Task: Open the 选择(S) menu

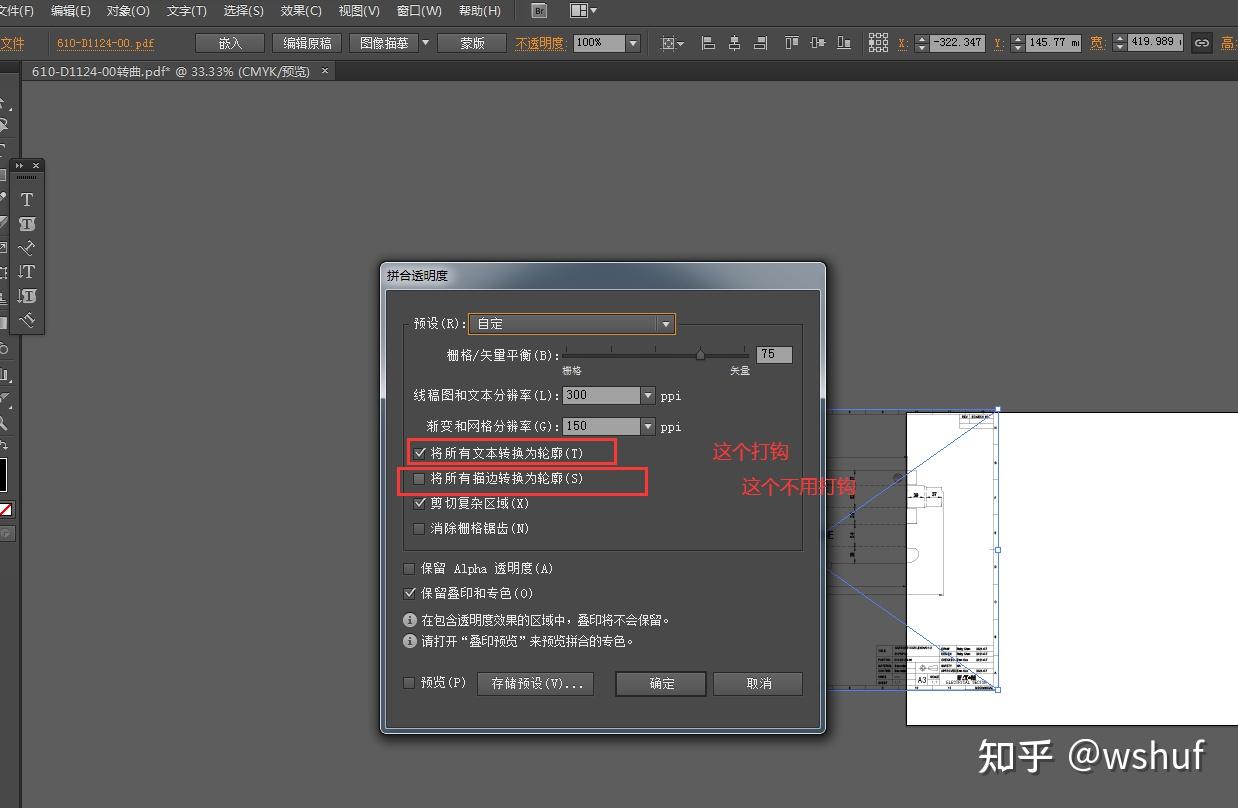Action: coord(244,11)
